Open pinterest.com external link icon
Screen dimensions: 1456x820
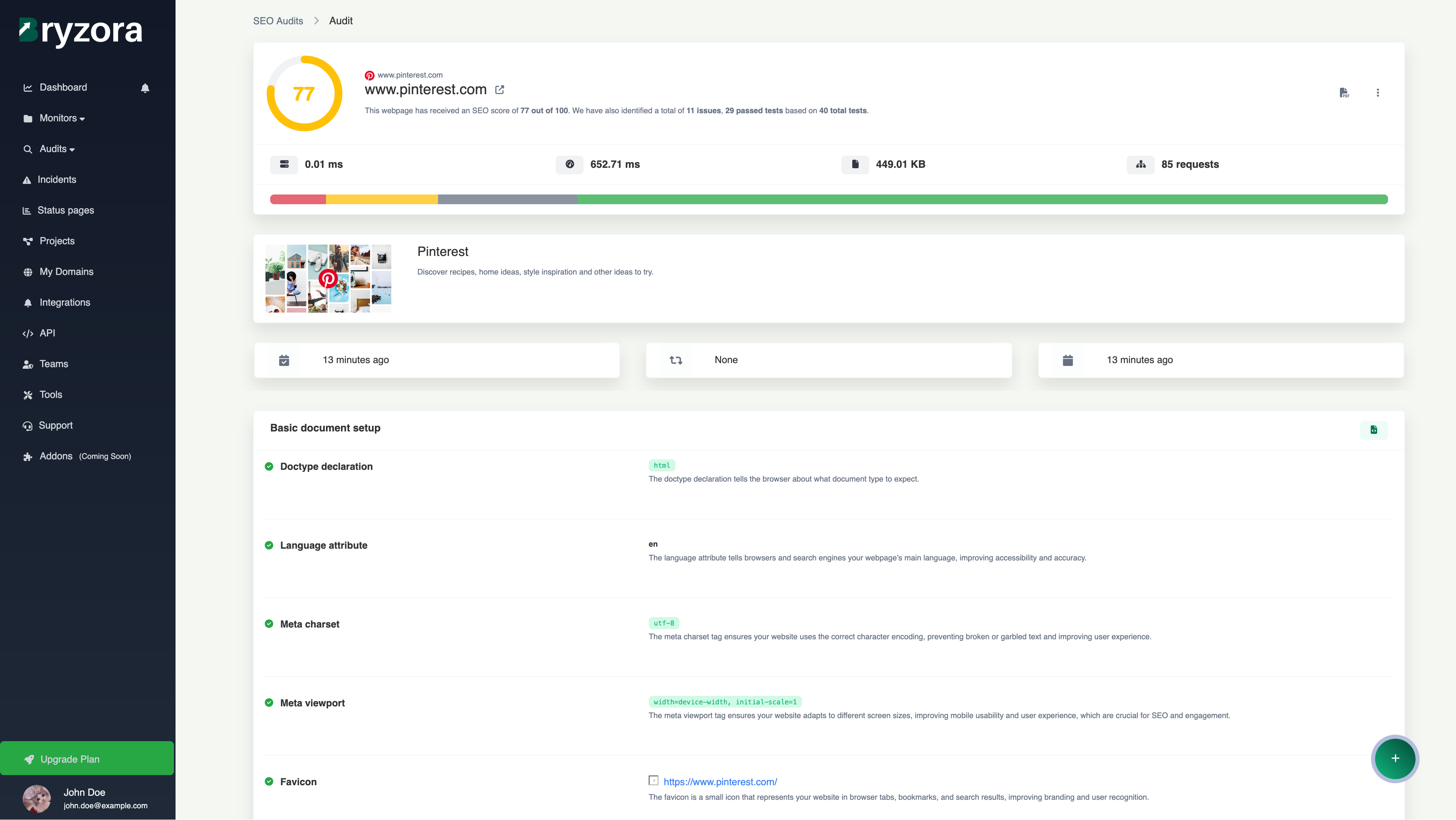coord(499,90)
